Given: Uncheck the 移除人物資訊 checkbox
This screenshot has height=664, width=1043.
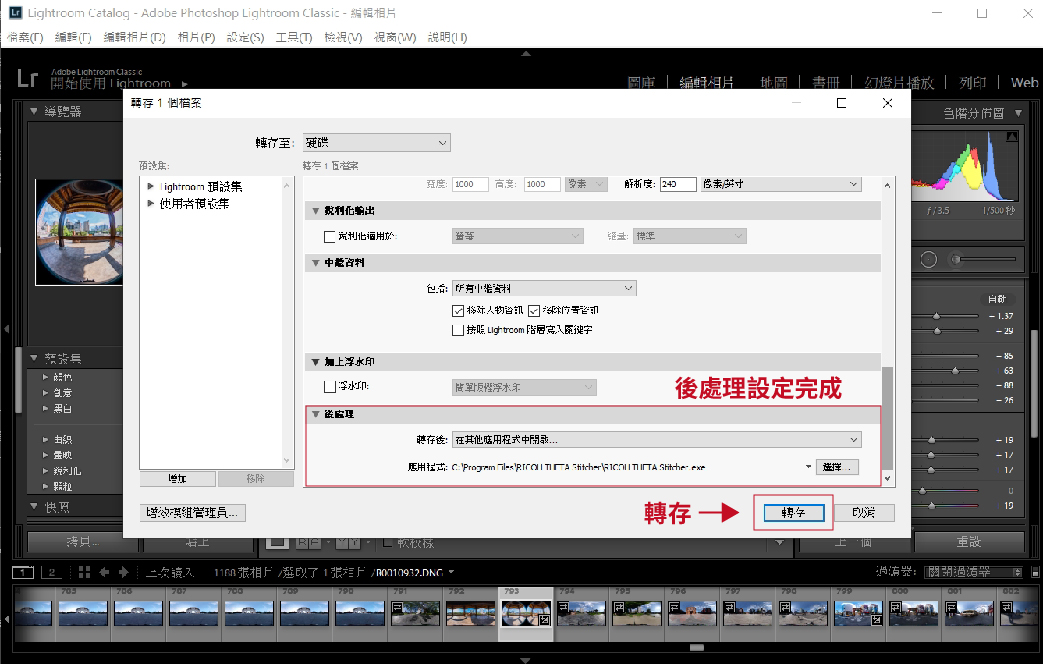Looking at the screenshot, I should coord(459,311).
